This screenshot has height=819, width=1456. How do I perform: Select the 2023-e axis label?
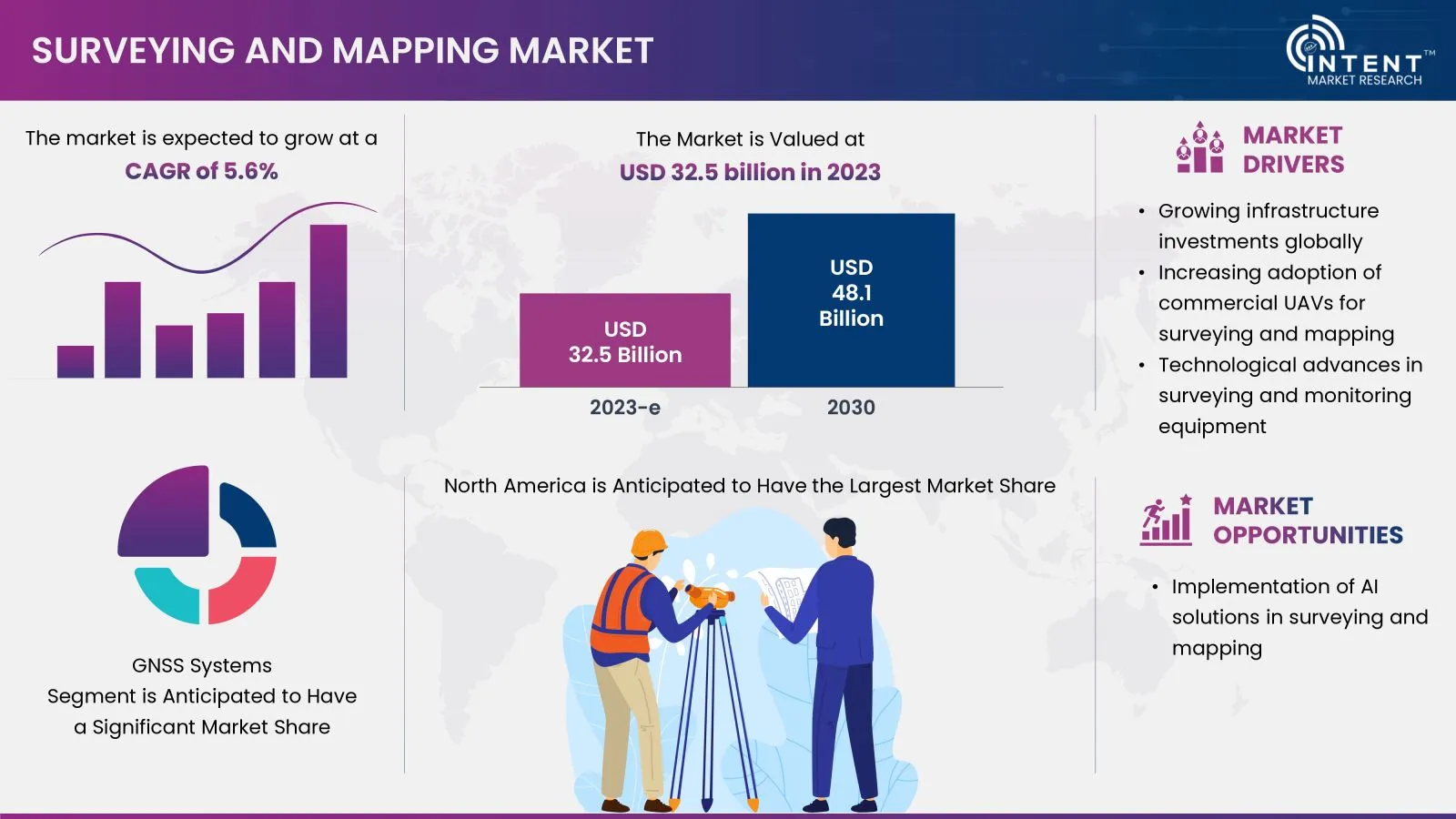point(624,408)
